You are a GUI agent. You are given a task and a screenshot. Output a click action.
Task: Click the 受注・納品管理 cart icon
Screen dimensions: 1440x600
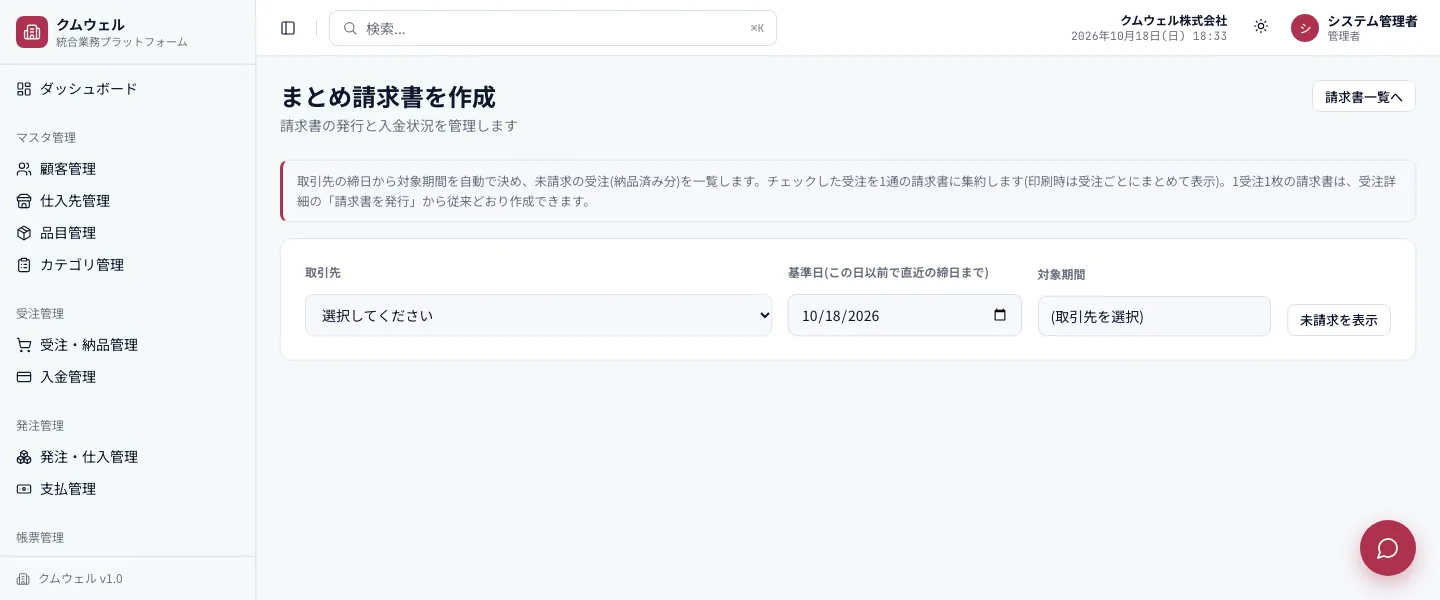[24, 345]
